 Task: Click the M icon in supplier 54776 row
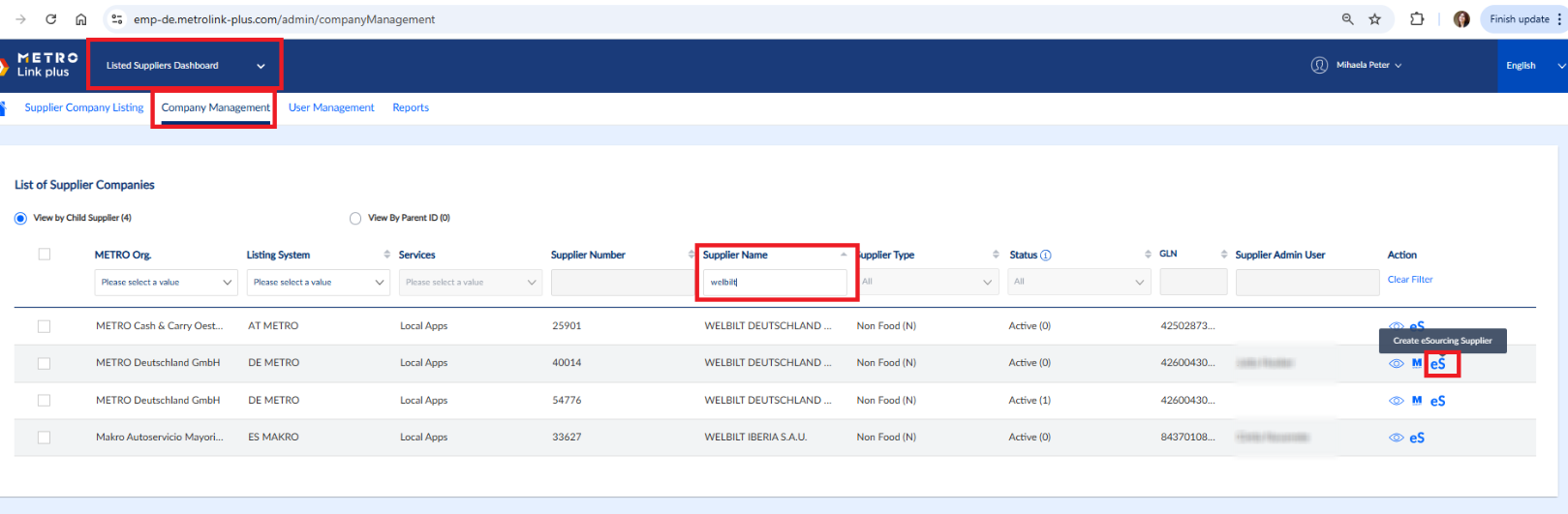[1417, 400]
